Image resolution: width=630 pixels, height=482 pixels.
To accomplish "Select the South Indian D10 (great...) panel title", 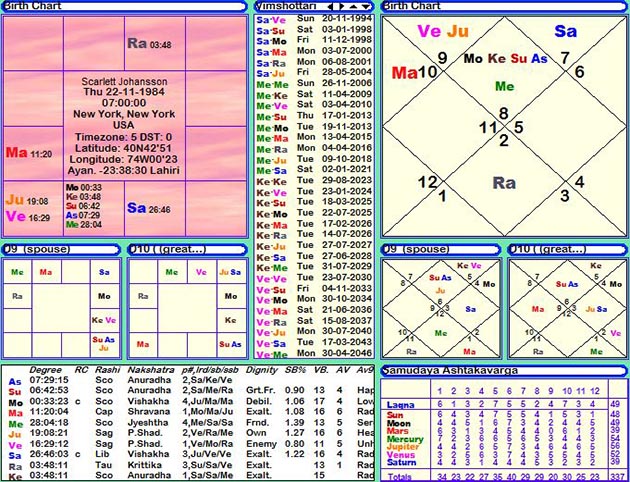I will point(167,249).
